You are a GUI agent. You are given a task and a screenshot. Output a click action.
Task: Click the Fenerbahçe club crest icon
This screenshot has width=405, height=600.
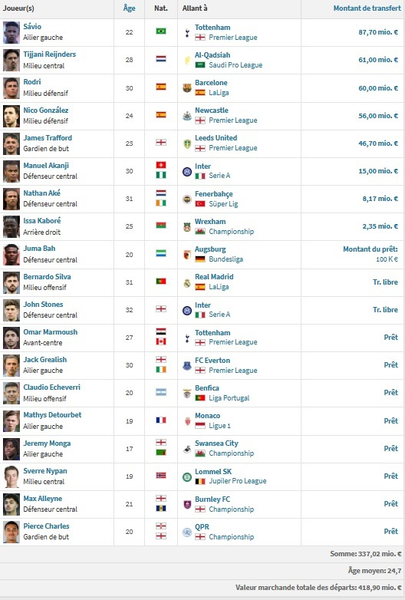[x=187, y=199]
